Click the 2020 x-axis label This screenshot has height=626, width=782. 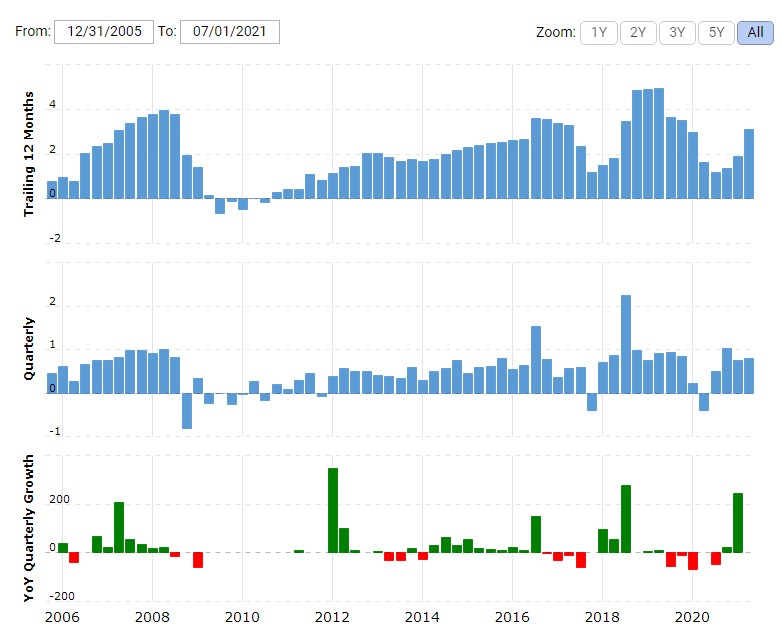point(692,617)
